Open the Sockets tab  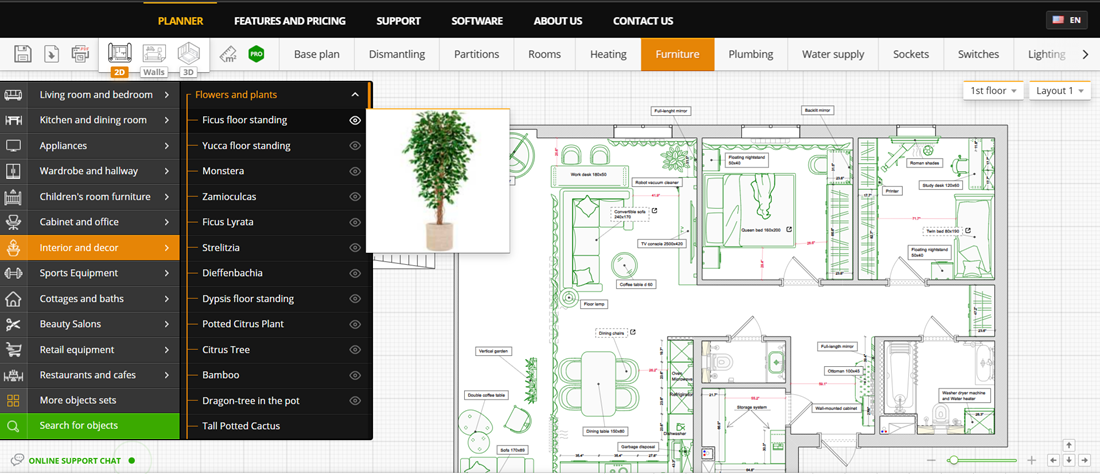coord(911,54)
